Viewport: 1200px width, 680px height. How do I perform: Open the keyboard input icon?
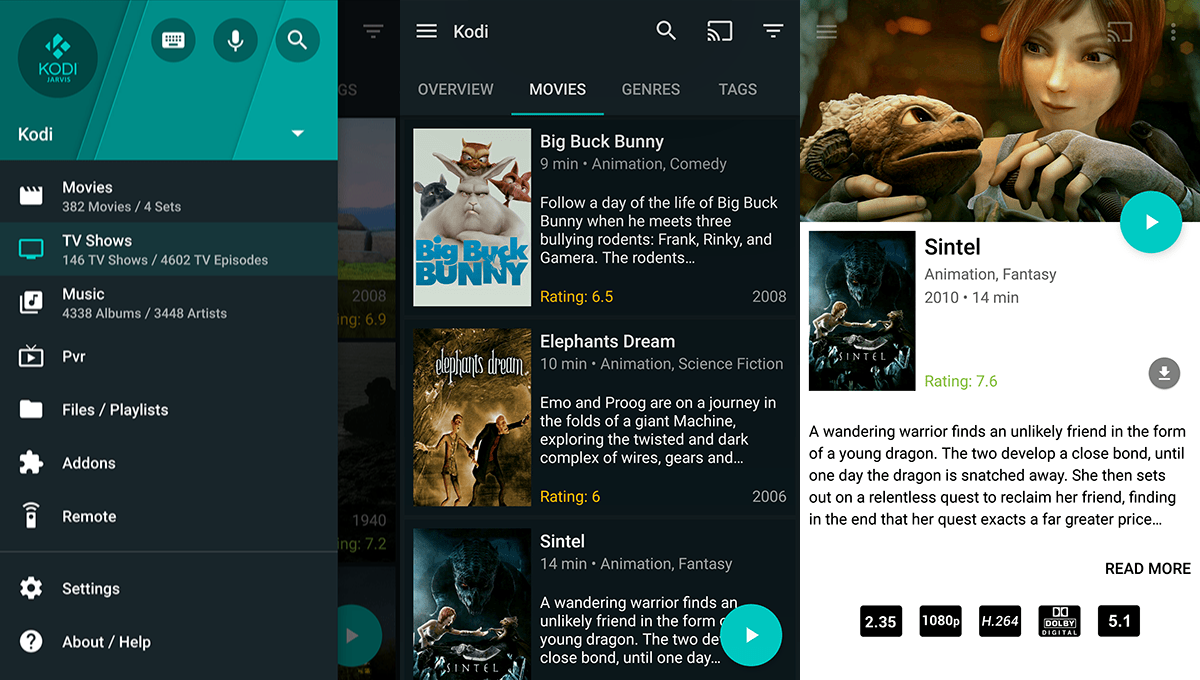pos(173,40)
